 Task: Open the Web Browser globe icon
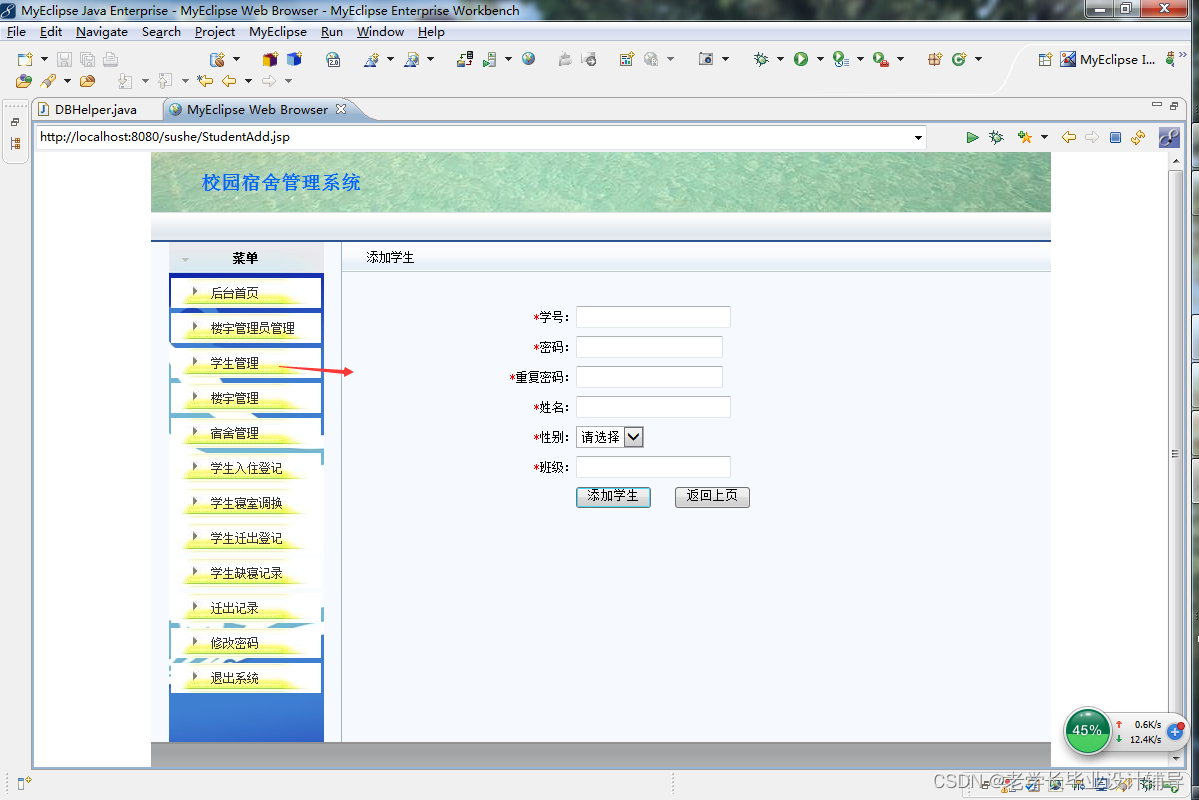click(x=528, y=59)
